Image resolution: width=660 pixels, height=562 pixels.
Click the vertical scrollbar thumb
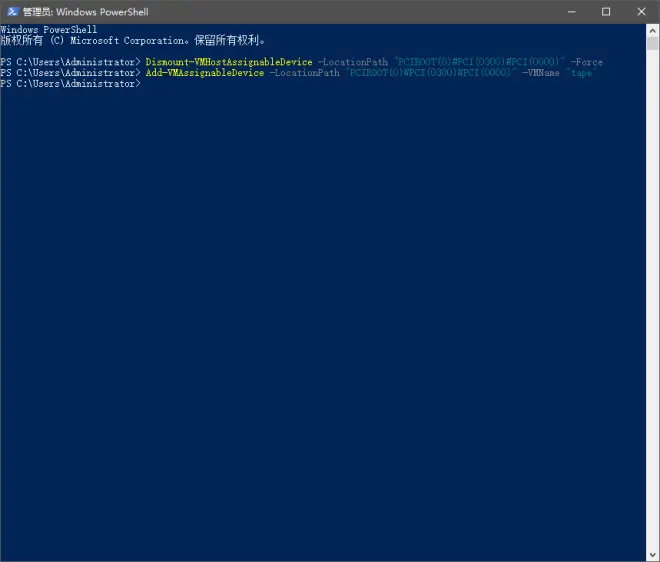(652, 43)
